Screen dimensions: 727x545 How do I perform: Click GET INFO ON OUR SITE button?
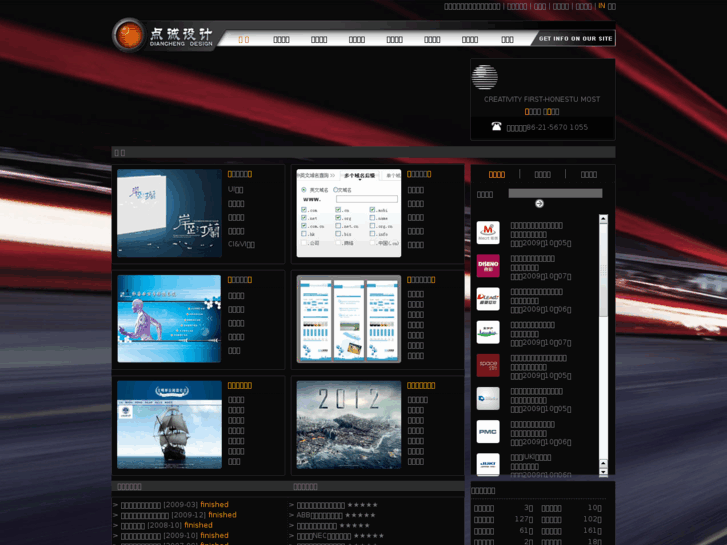pos(575,38)
